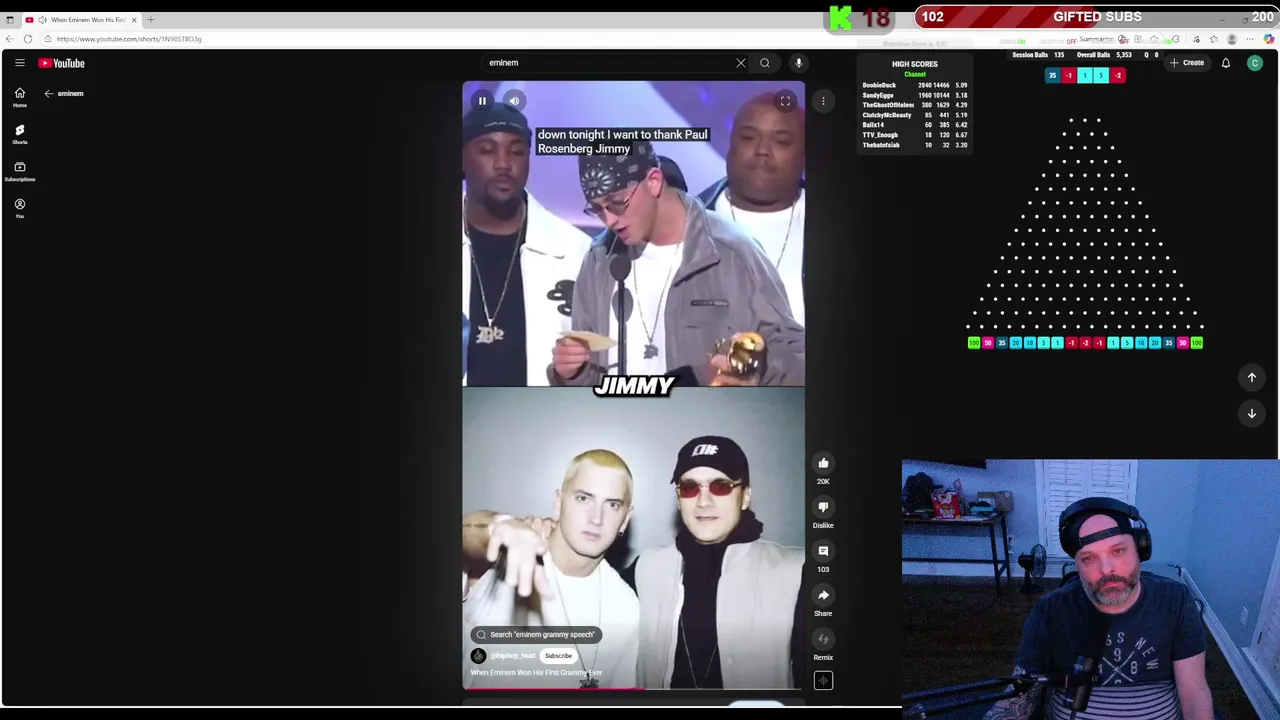Open YouTube notifications bell

tap(1226, 63)
